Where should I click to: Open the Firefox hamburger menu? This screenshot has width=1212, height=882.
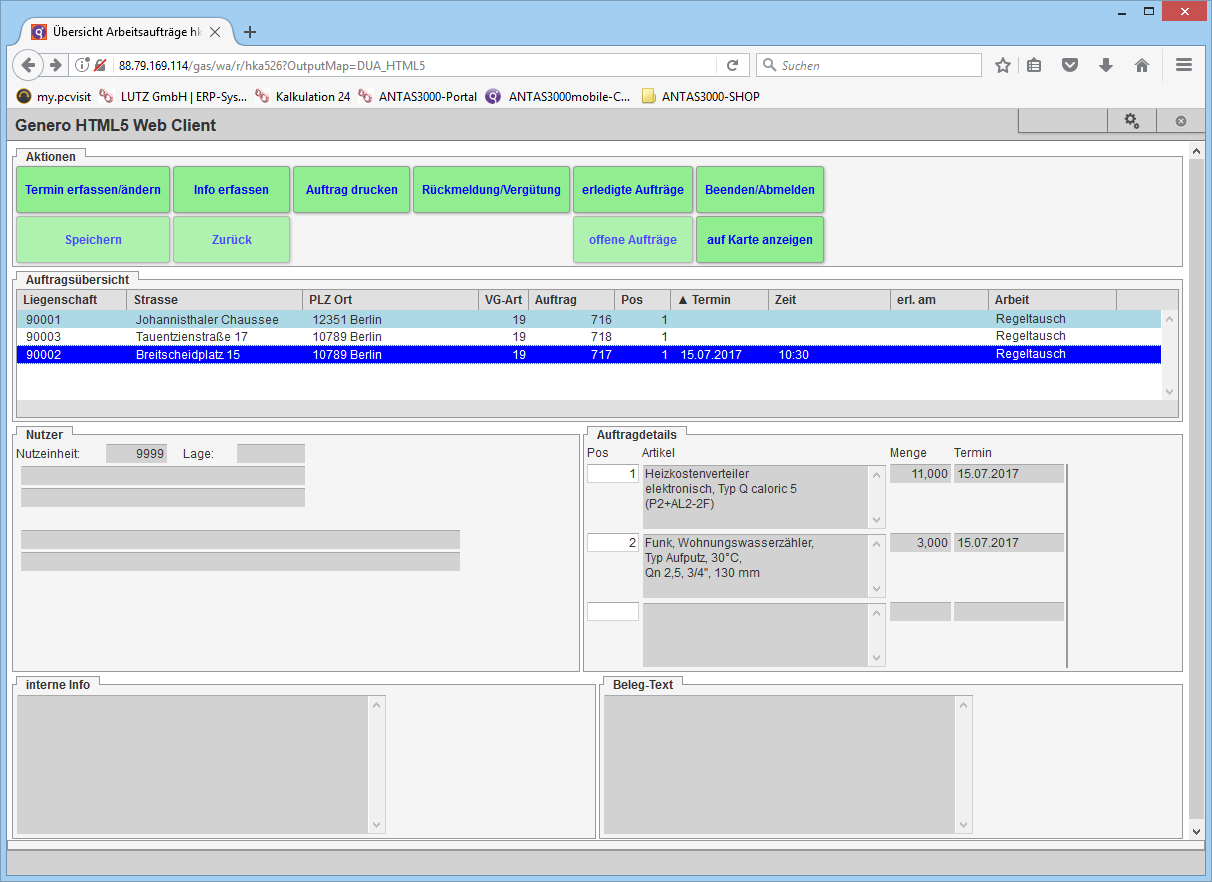(1184, 65)
